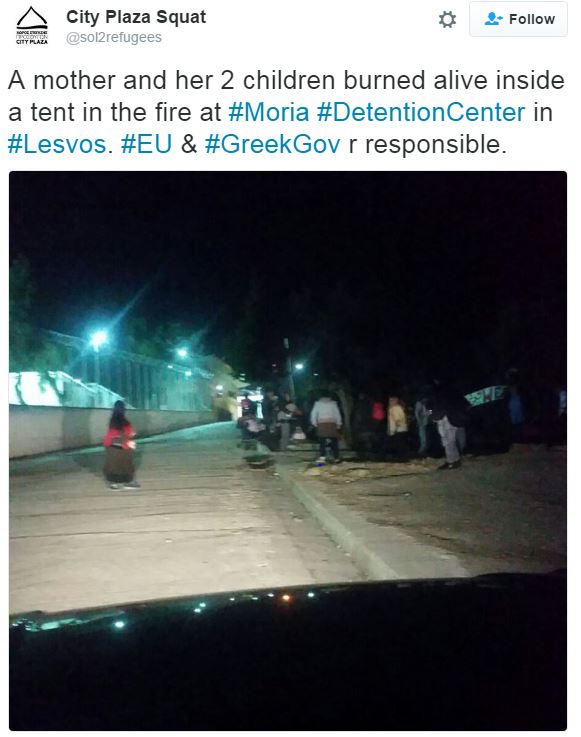Open the #DetentionCenter hashtag
This screenshot has height=737, width=581.
pos(421,112)
